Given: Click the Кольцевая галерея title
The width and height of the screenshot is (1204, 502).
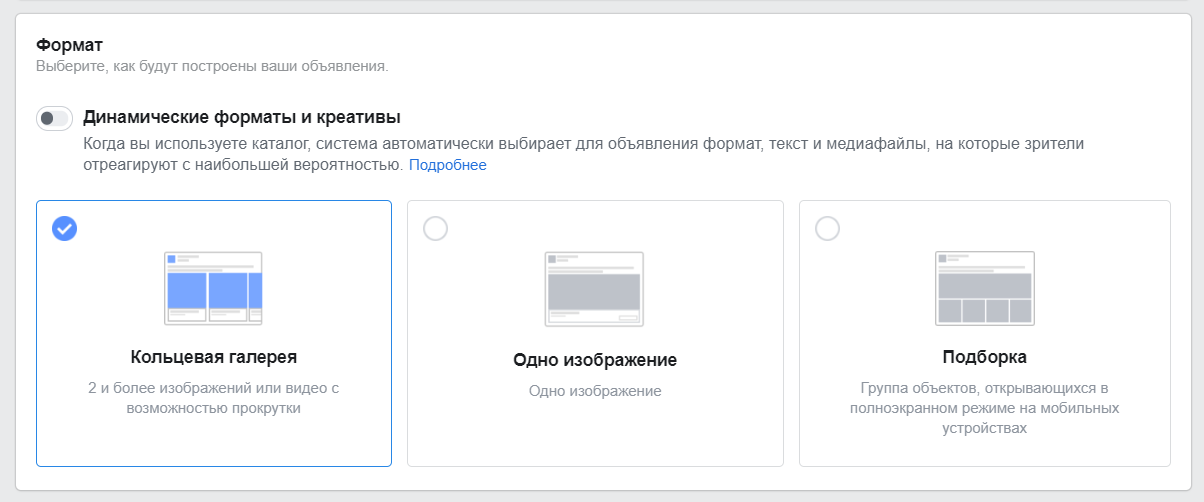Looking at the screenshot, I should 213,357.
